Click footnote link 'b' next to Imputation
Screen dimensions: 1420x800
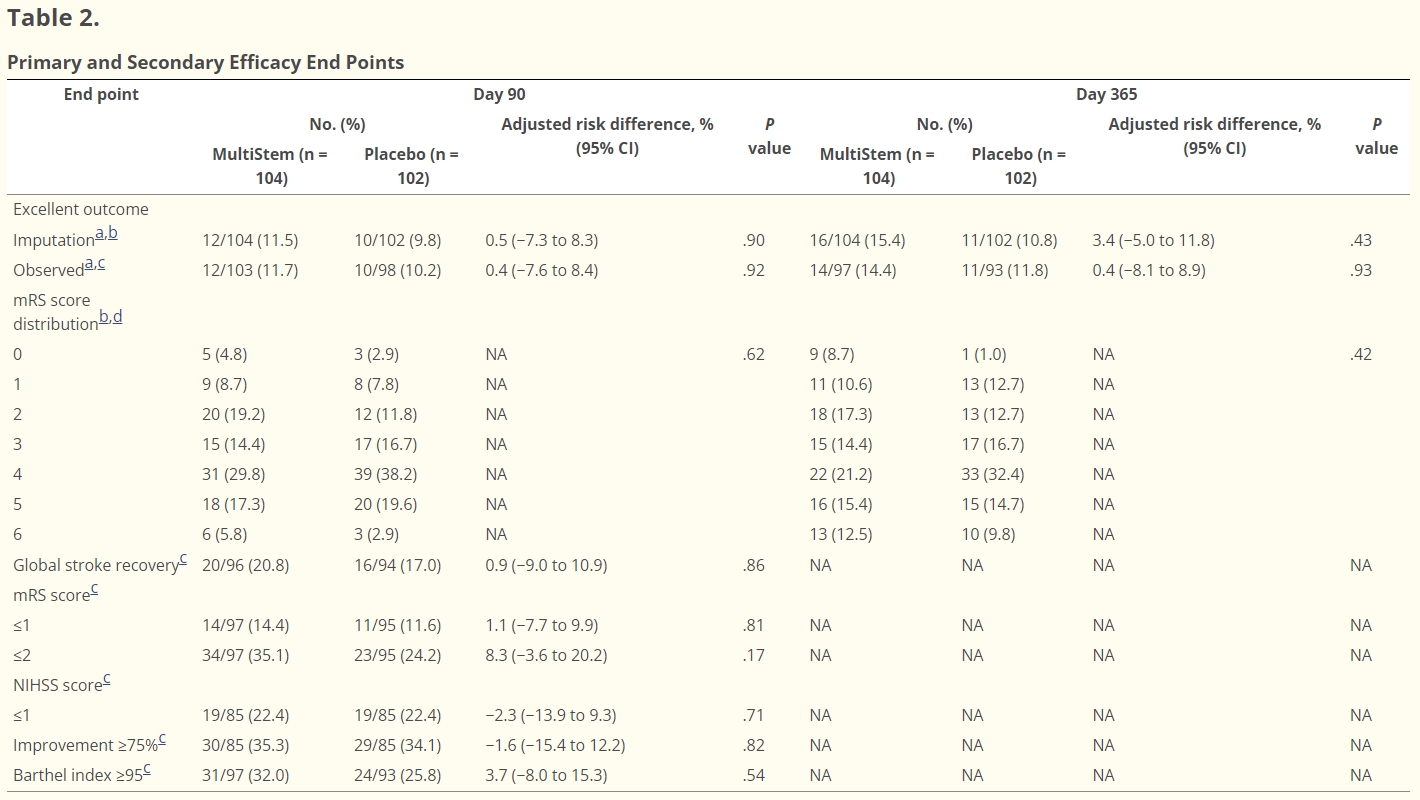(x=112, y=234)
